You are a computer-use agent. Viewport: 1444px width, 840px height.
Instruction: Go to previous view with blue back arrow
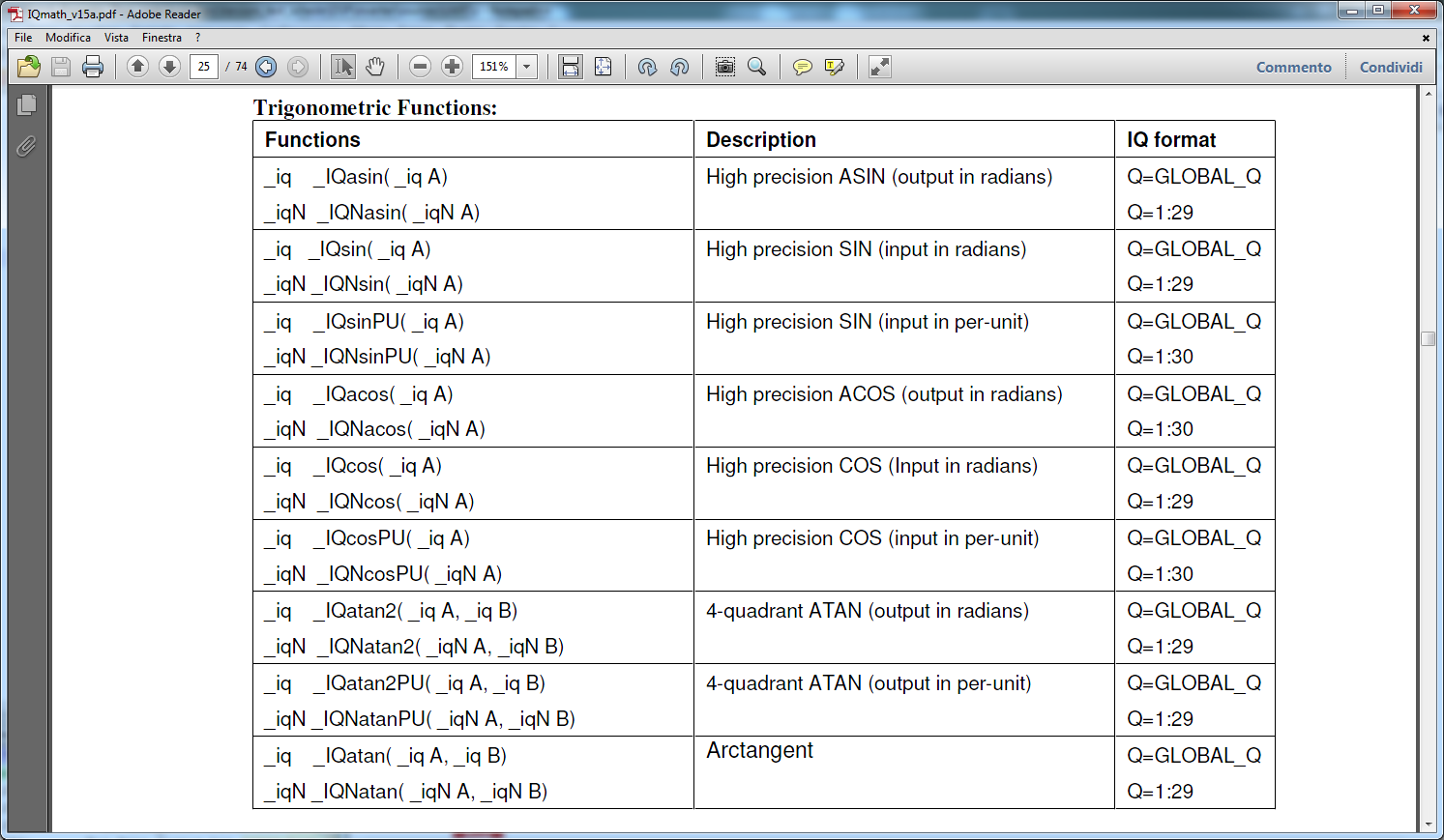[x=266, y=67]
